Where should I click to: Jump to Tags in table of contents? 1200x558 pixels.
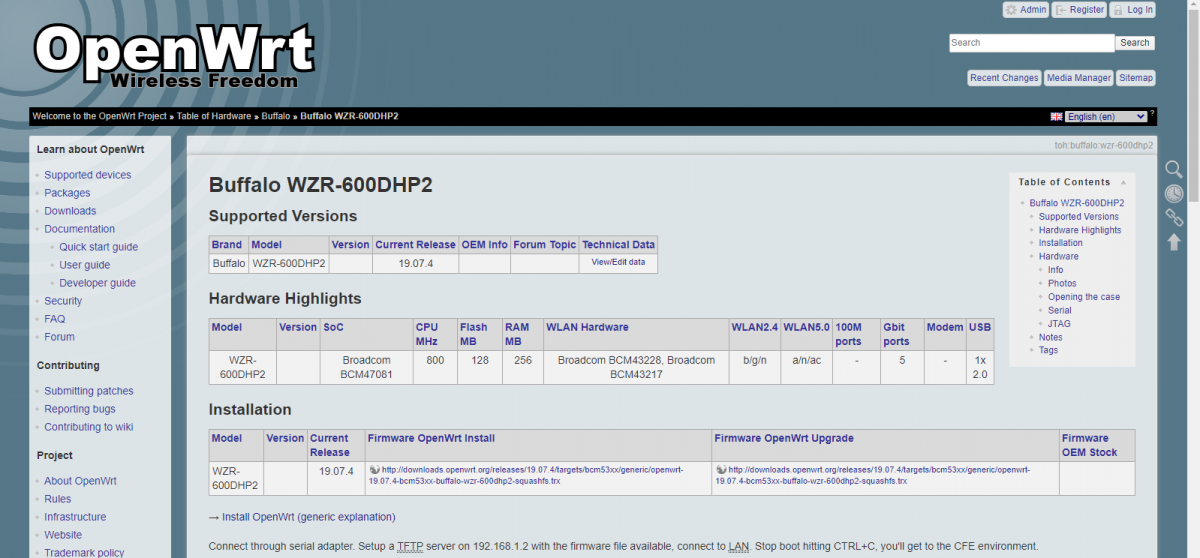(x=1049, y=350)
